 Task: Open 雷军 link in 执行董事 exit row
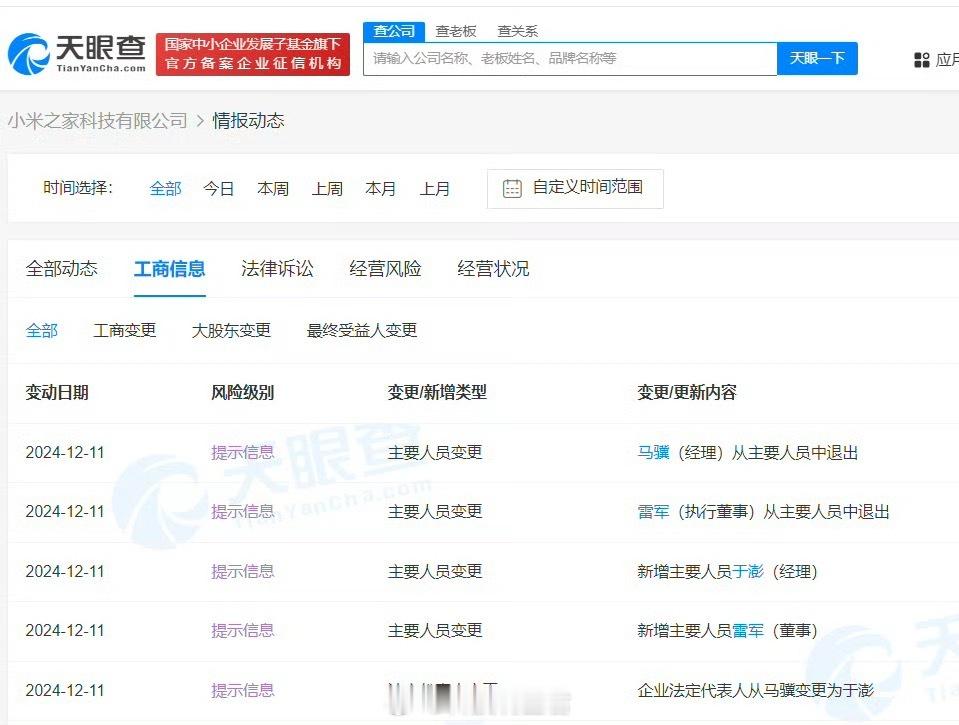653,511
